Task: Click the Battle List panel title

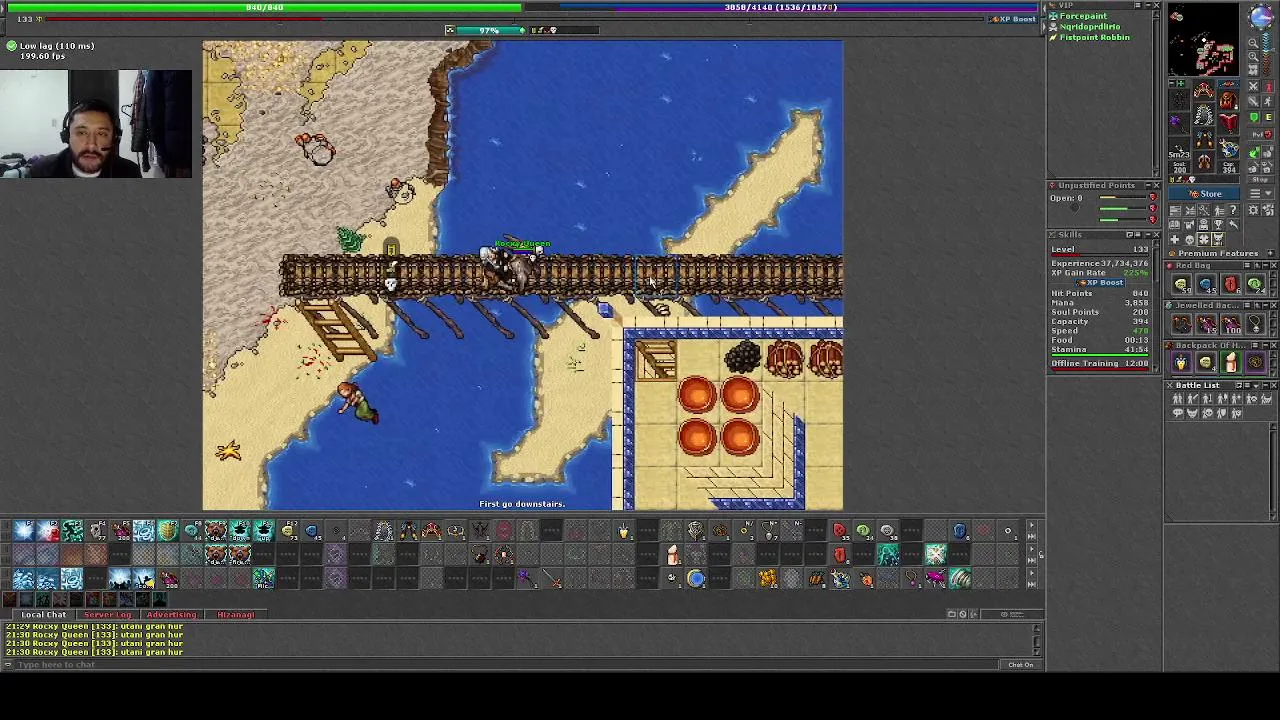Action: (x=1198, y=385)
